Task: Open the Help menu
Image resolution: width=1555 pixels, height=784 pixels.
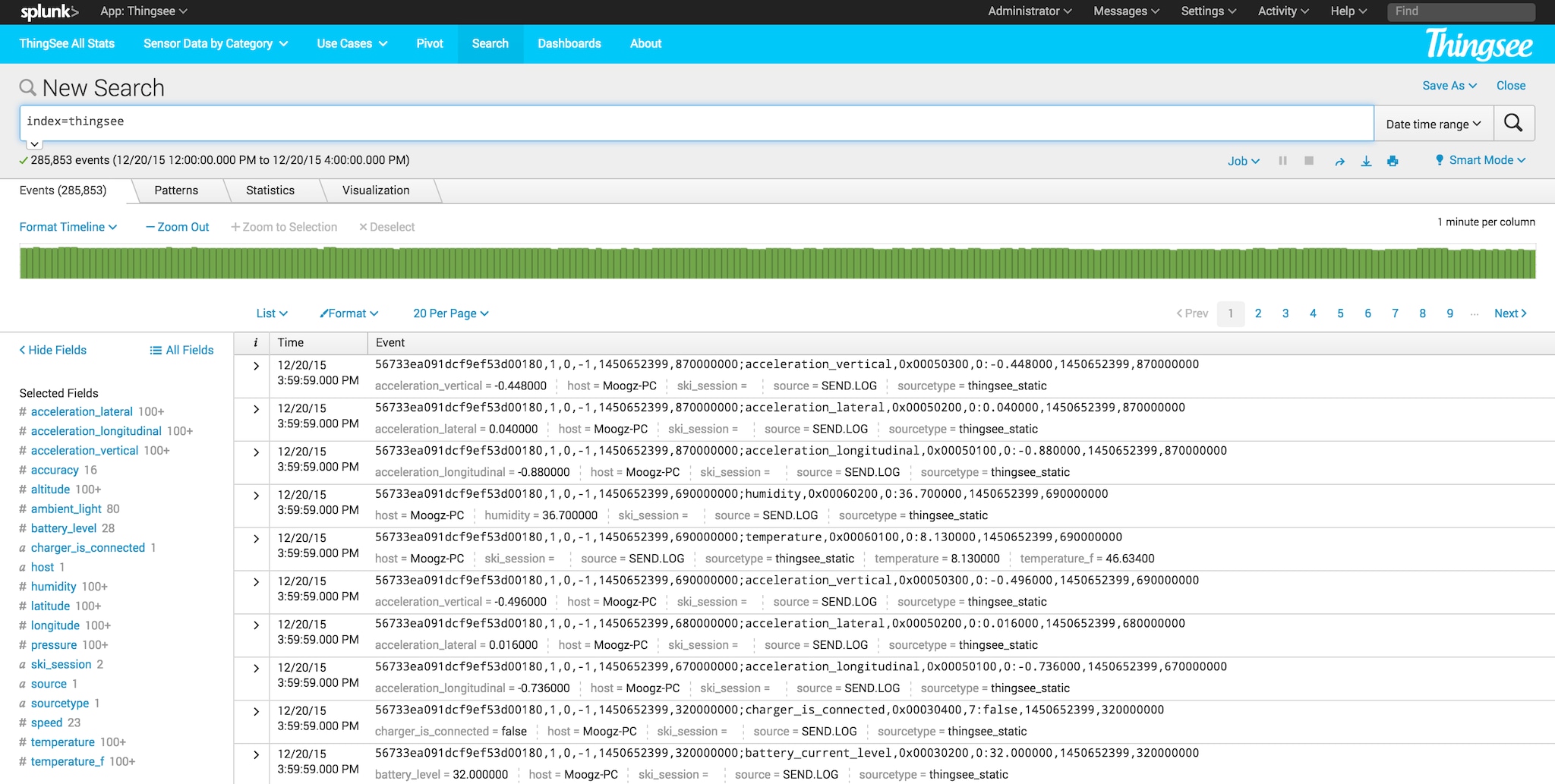Action: (1348, 11)
